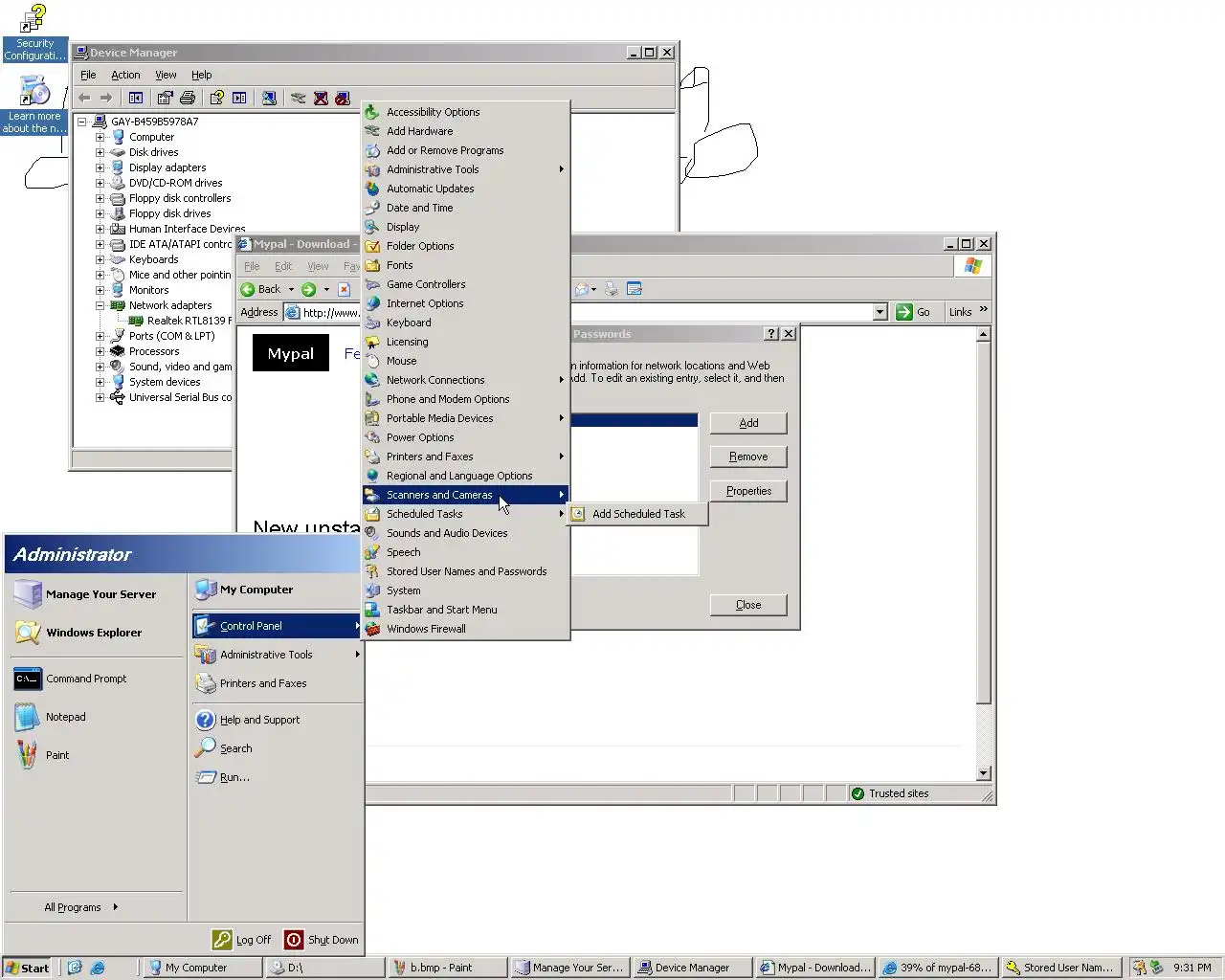The height and width of the screenshot is (980, 1225).
Task: Click the Help icon in Device Manager toolbar
Action: pyautogui.click(x=217, y=98)
